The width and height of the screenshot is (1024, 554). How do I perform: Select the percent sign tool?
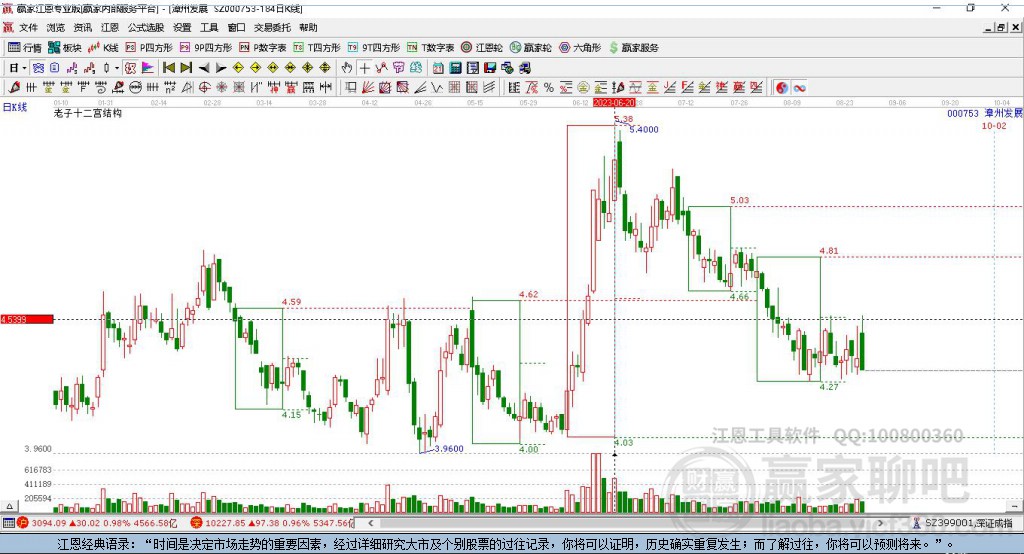pyautogui.click(x=549, y=88)
